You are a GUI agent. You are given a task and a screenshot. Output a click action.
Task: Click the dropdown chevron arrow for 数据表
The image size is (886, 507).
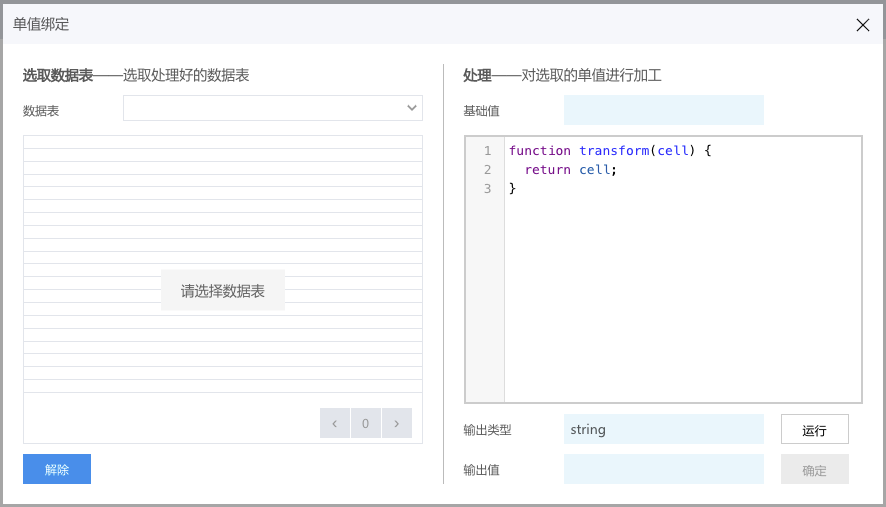click(412, 108)
